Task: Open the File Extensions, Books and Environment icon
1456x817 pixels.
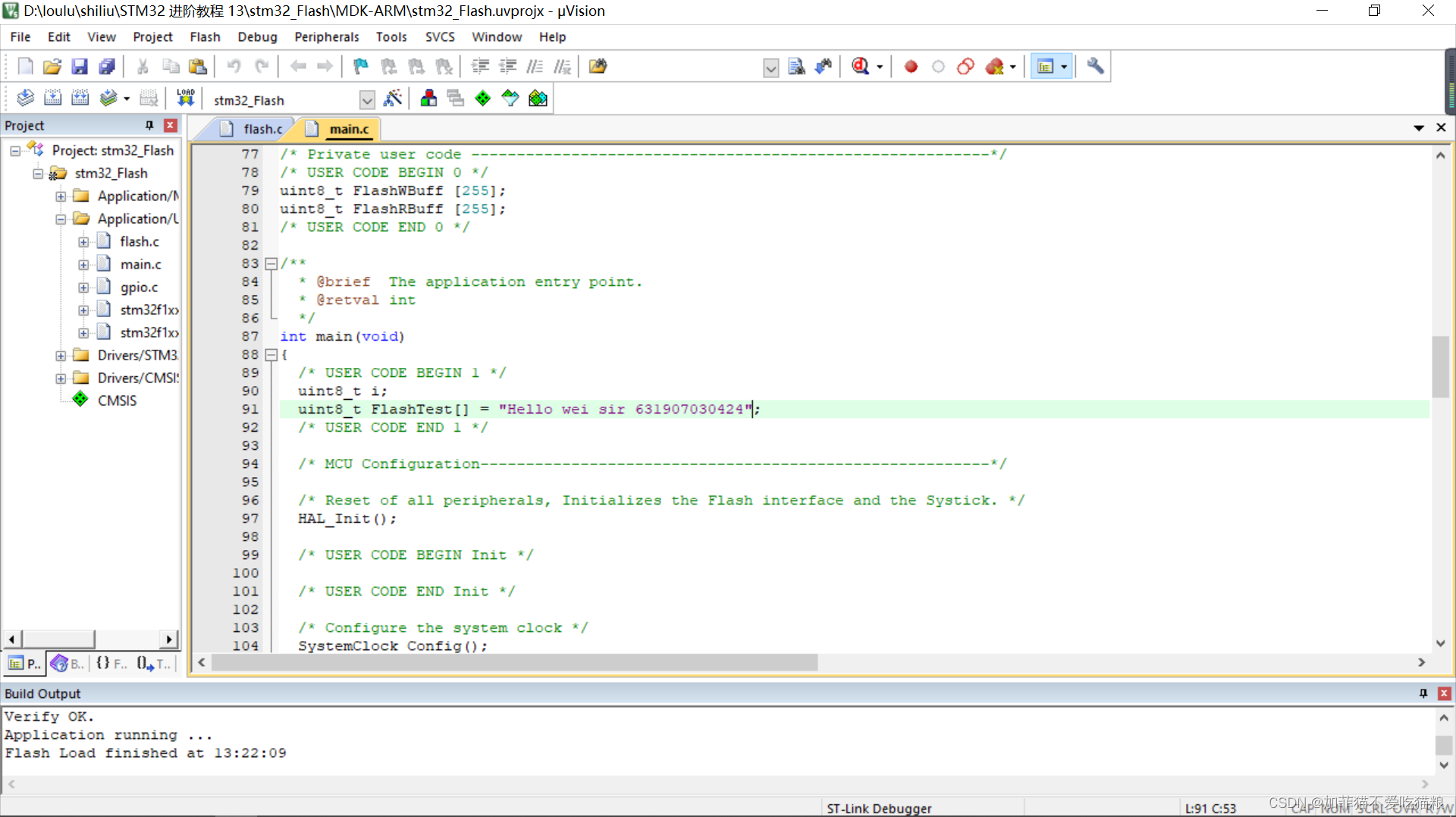Action: point(428,98)
